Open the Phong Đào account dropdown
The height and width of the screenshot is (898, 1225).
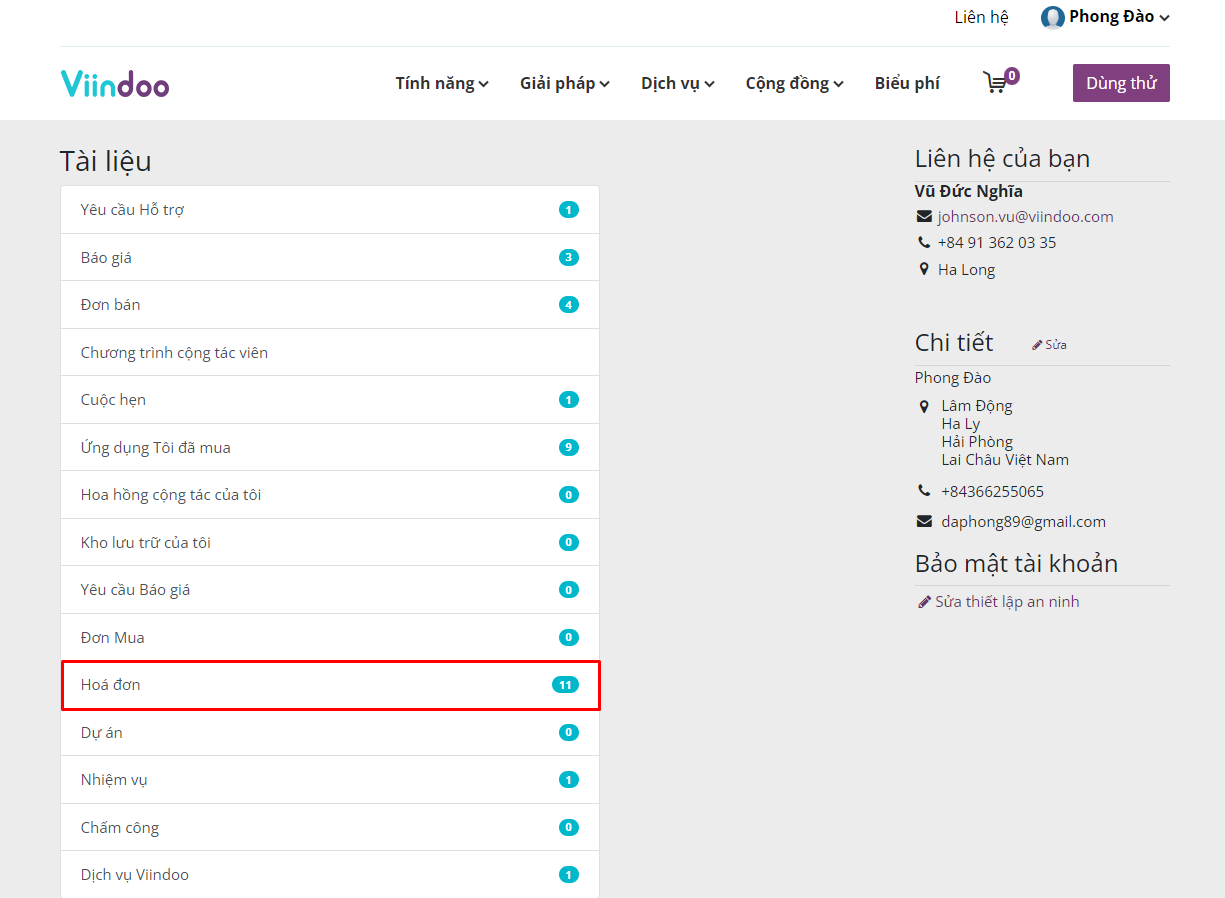click(x=1119, y=17)
